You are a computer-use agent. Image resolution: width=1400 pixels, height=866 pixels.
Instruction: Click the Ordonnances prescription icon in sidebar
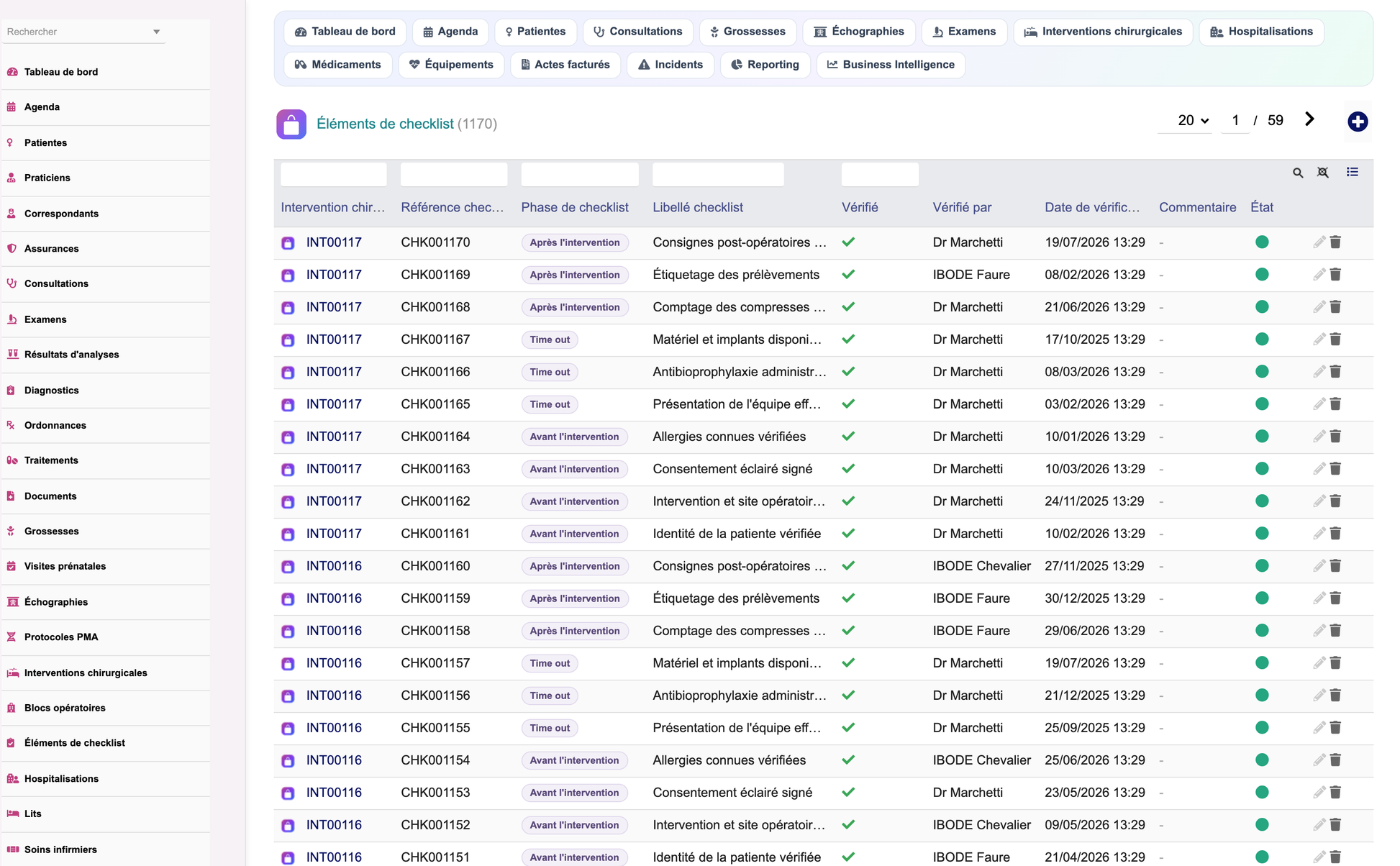pos(12,425)
